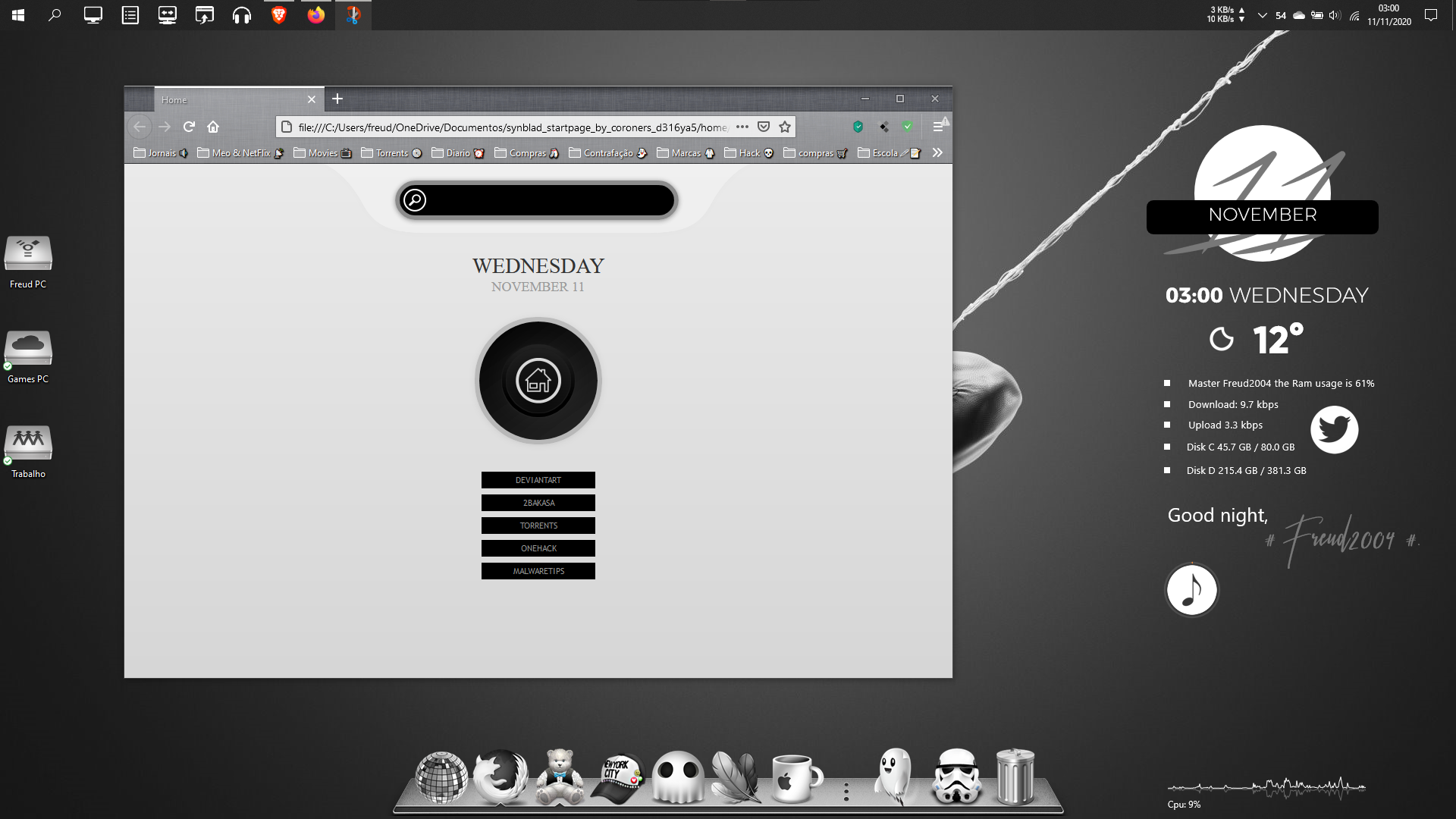
Task: Click the round home button on startpage
Action: (538, 381)
